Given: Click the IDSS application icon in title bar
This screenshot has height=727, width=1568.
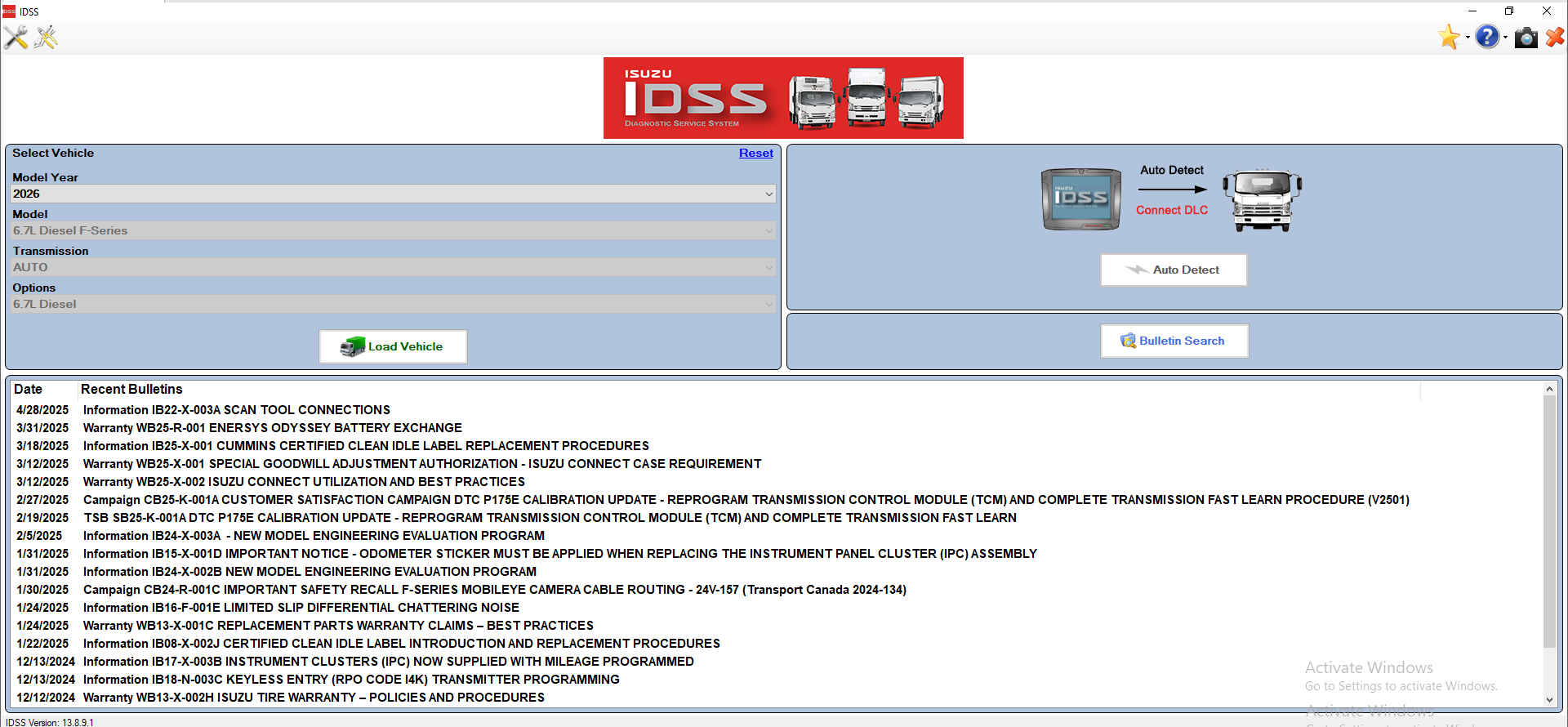Looking at the screenshot, I should coord(9,11).
